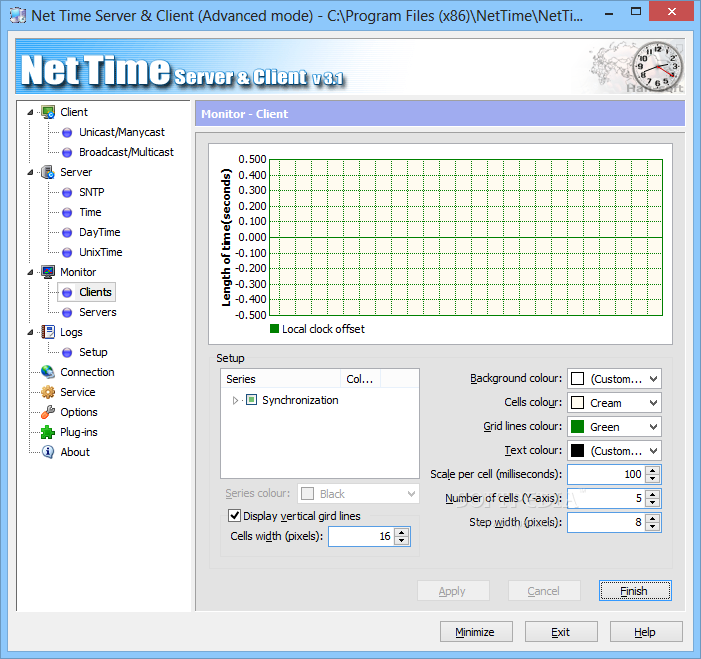Image resolution: width=701 pixels, height=659 pixels.
Task: Open the Connection page
Action: (x=87, y=372)
